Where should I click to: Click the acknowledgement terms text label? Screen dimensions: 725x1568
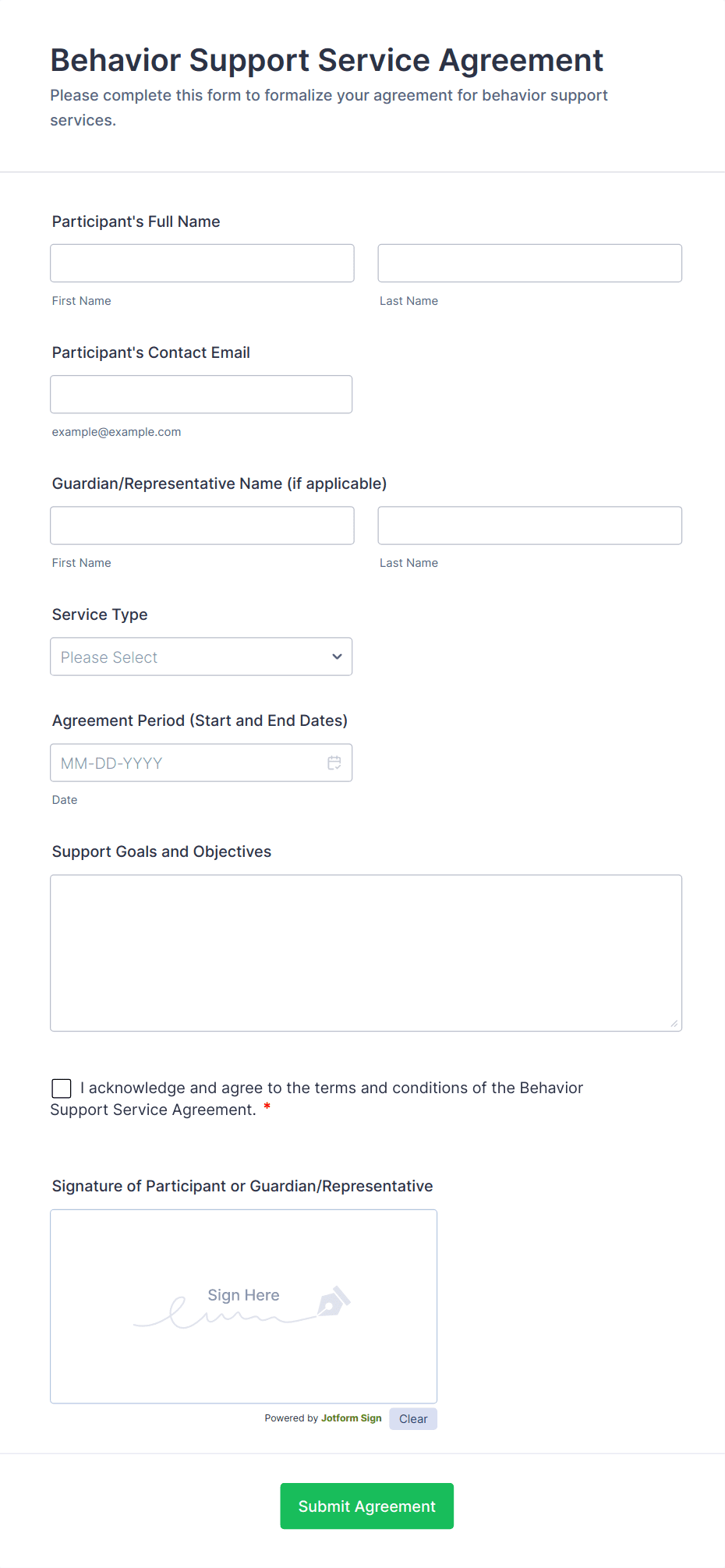tap(317, 1099)
